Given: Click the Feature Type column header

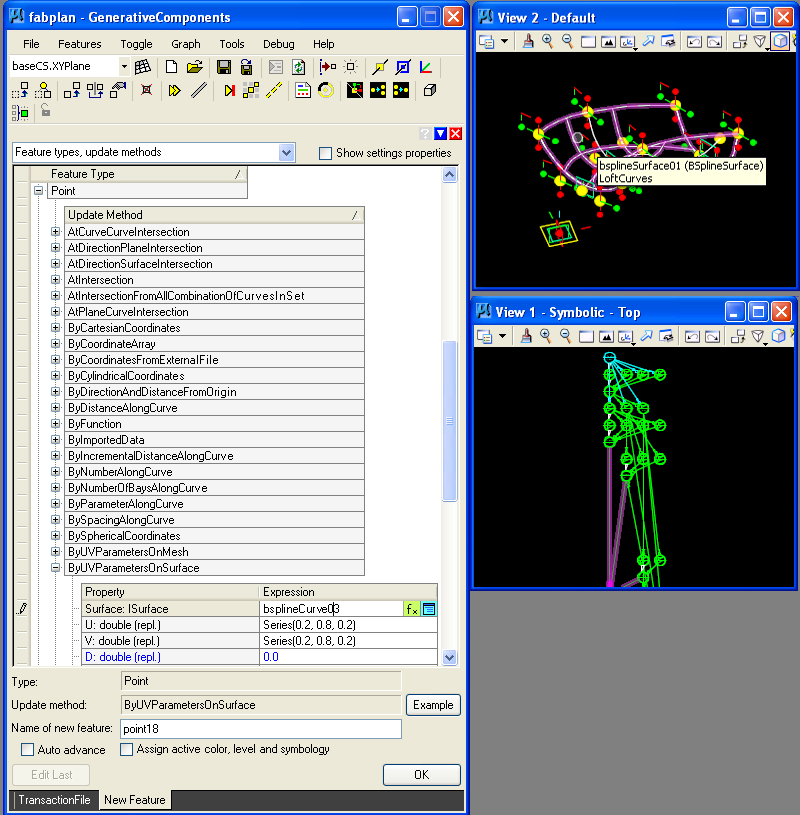Looking at the screenshot, I should click(139, 174).
